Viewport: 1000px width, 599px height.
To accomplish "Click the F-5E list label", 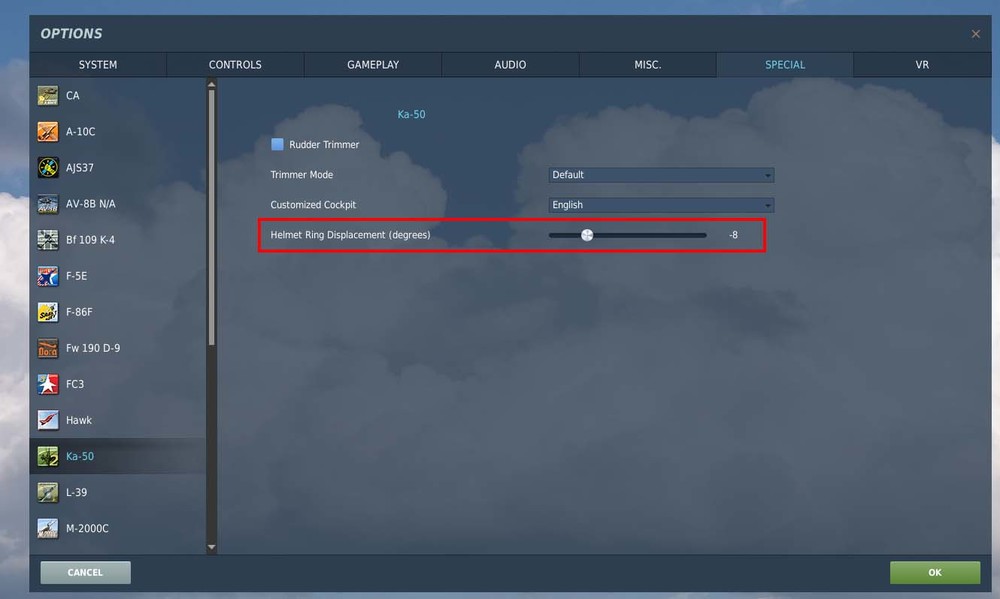I will 77,276.
